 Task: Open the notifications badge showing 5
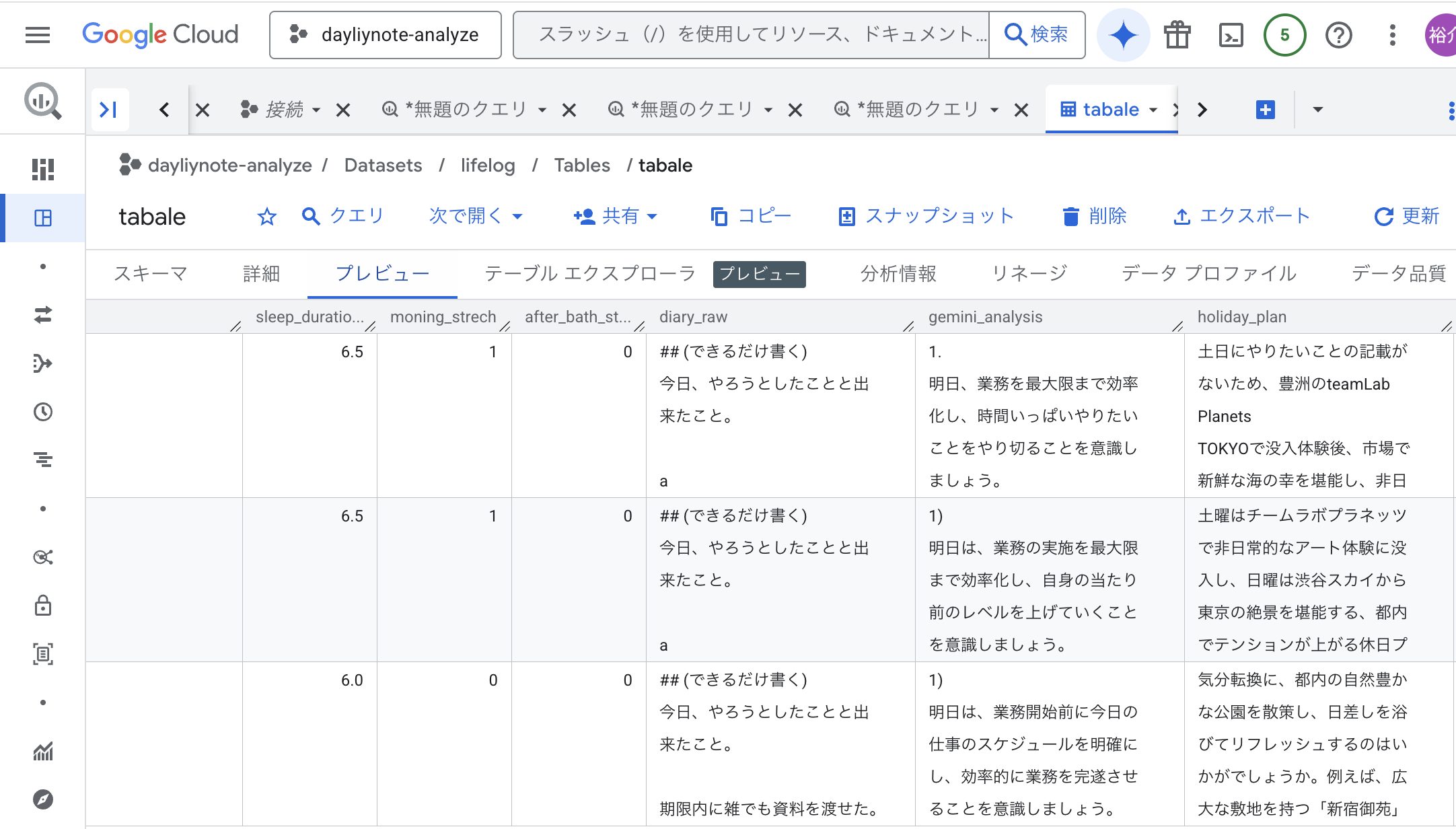point(1284,35)
